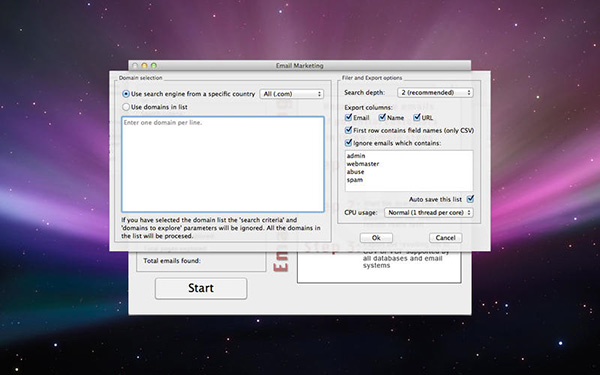
Task: Click the ignored email words list box
Action: [x=409, y=171]
